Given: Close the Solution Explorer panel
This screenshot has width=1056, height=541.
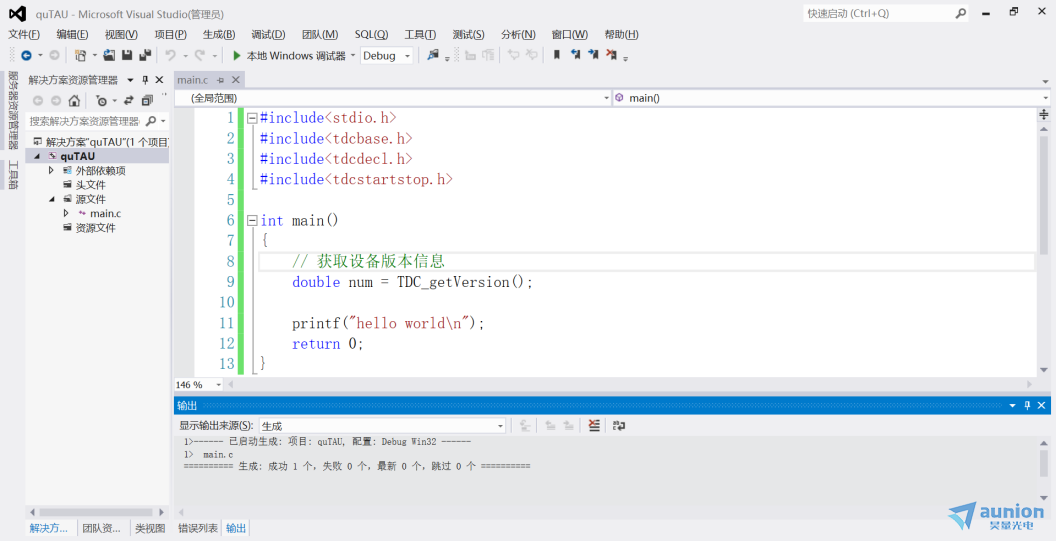Looking at the screenshot, I should [x=160, y=79].
